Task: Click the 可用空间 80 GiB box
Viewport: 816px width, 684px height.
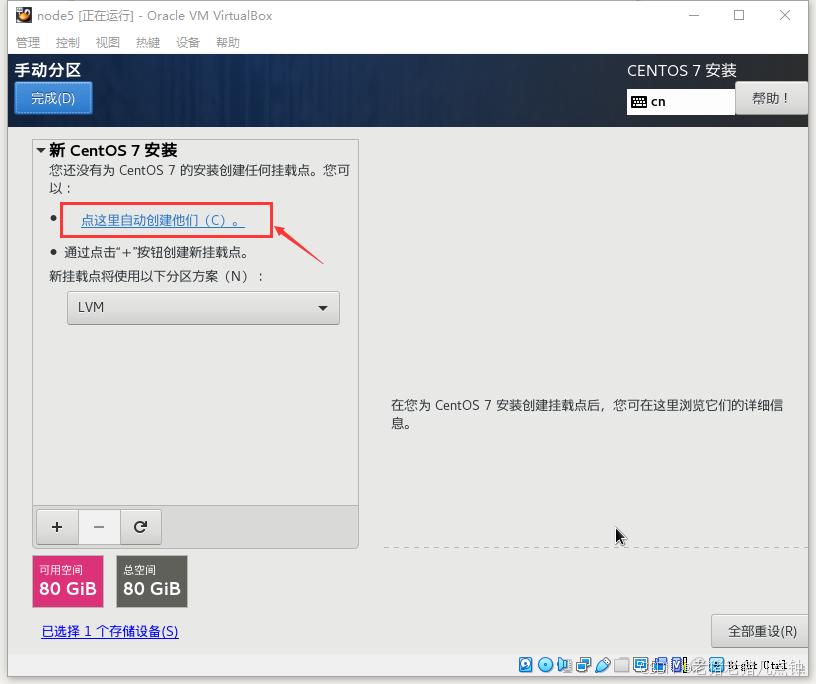Action: pos(68,581)
